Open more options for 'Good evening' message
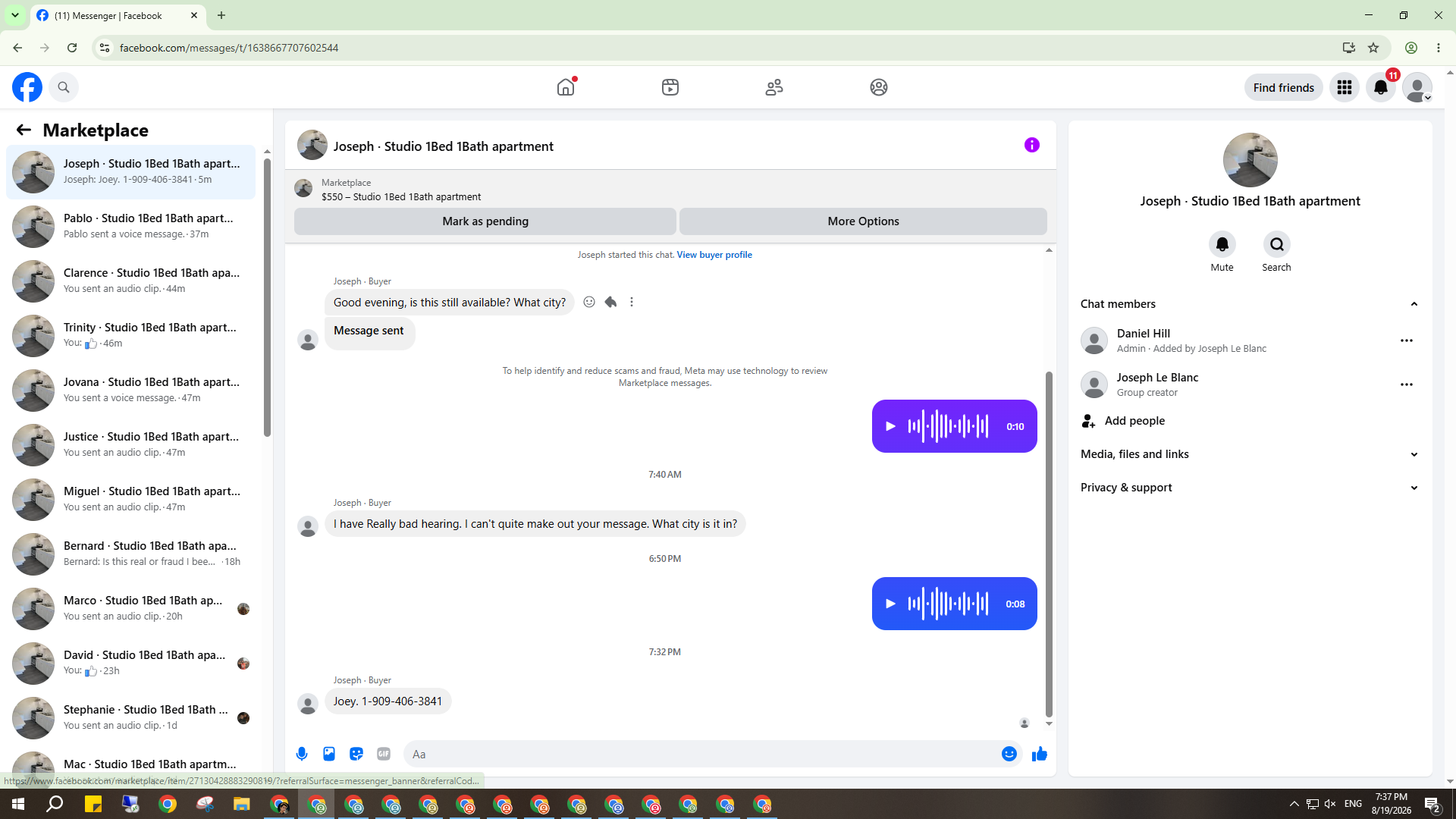 click(632, 302)
